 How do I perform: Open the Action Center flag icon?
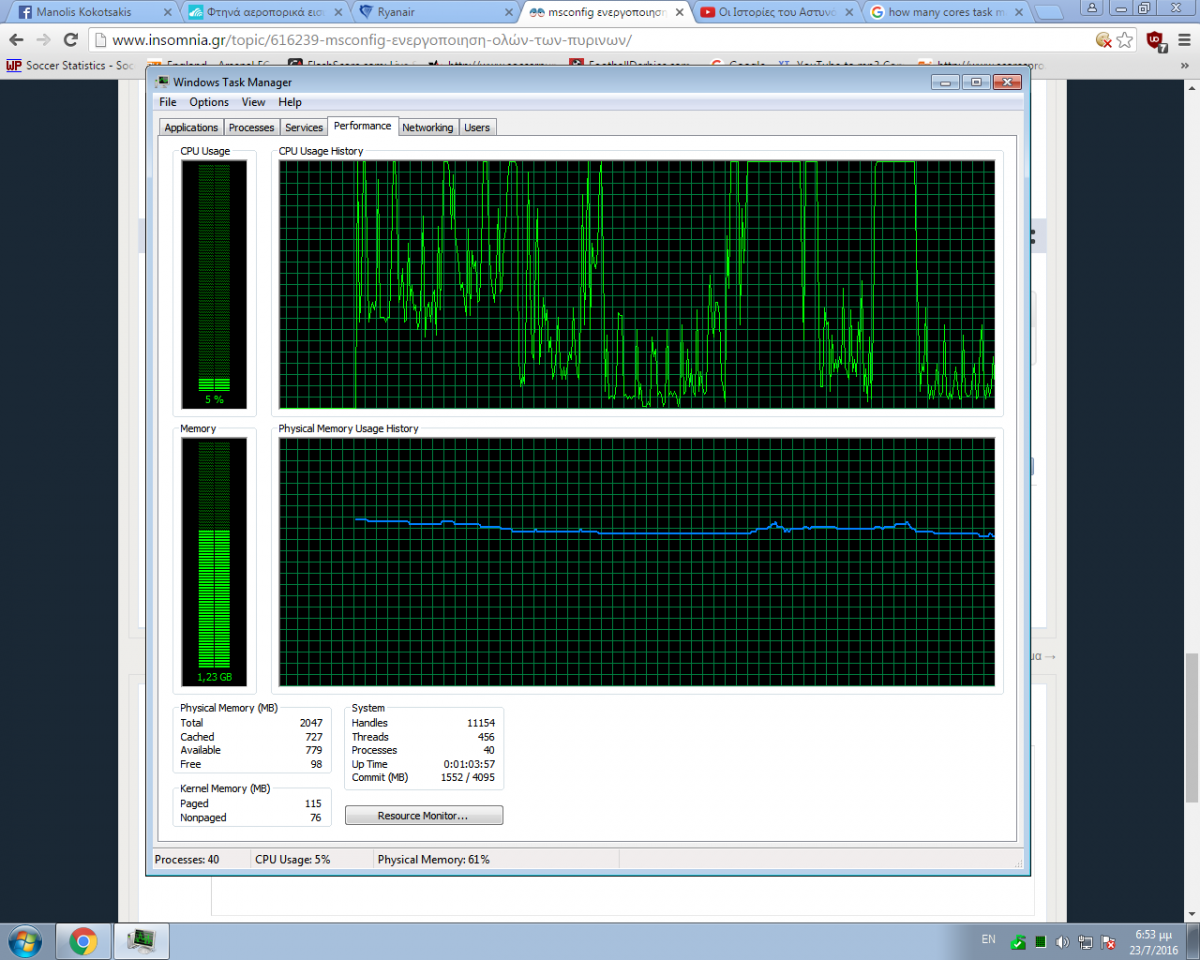[x=1107, y=942]
